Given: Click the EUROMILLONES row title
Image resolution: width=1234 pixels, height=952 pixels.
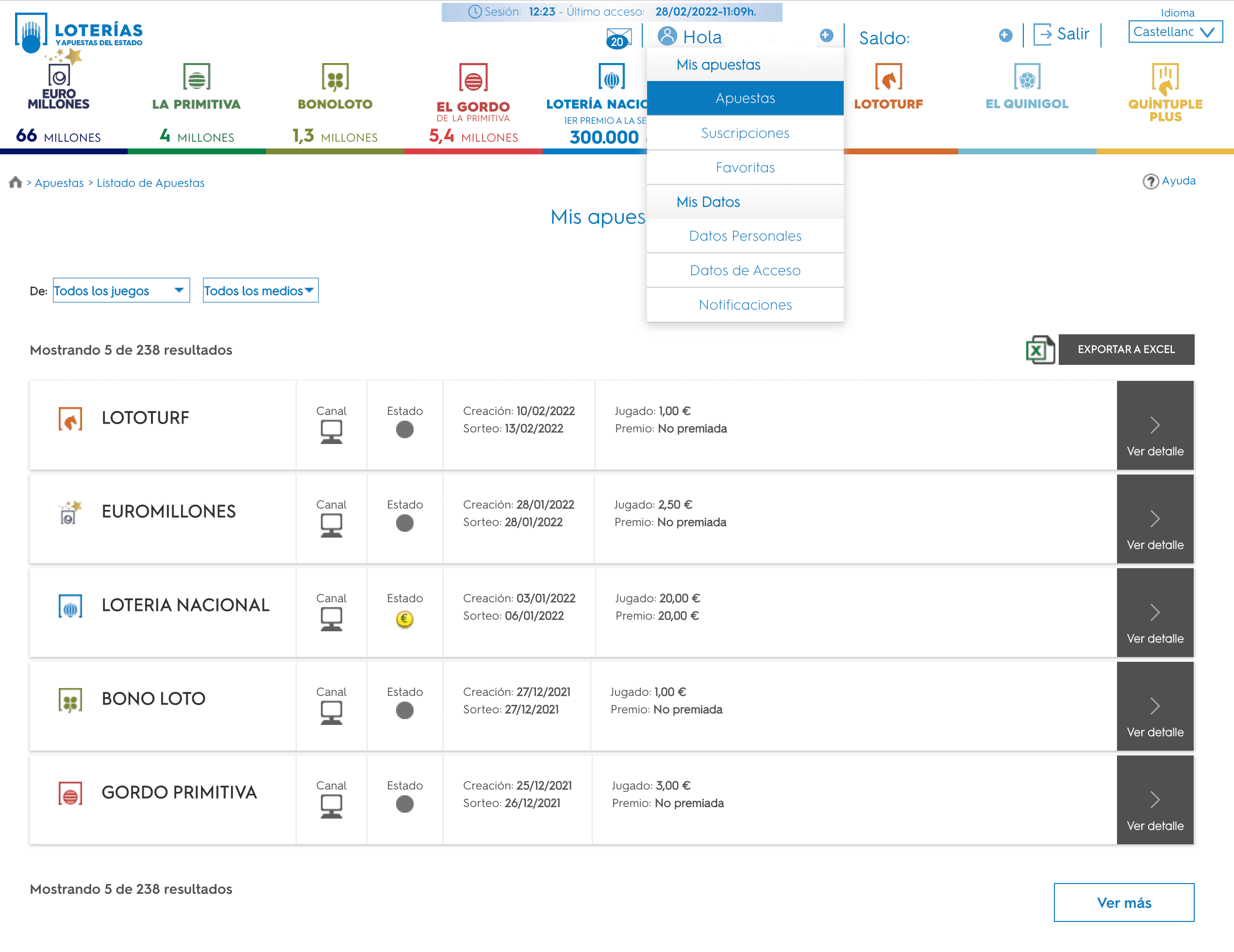Looking at the screenshot, I should pos(168,511).
